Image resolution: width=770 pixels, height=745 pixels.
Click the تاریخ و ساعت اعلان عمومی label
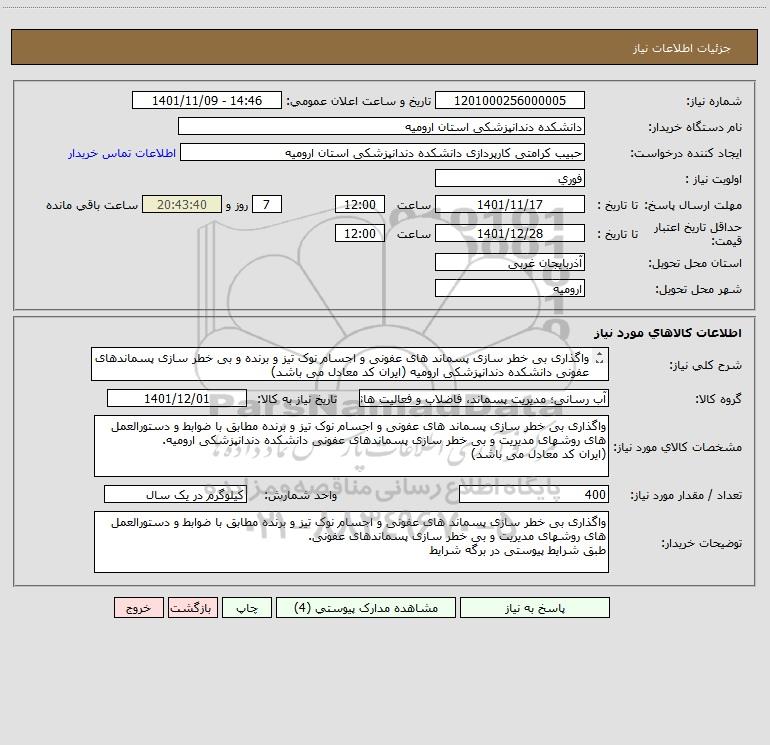[358, 101]
